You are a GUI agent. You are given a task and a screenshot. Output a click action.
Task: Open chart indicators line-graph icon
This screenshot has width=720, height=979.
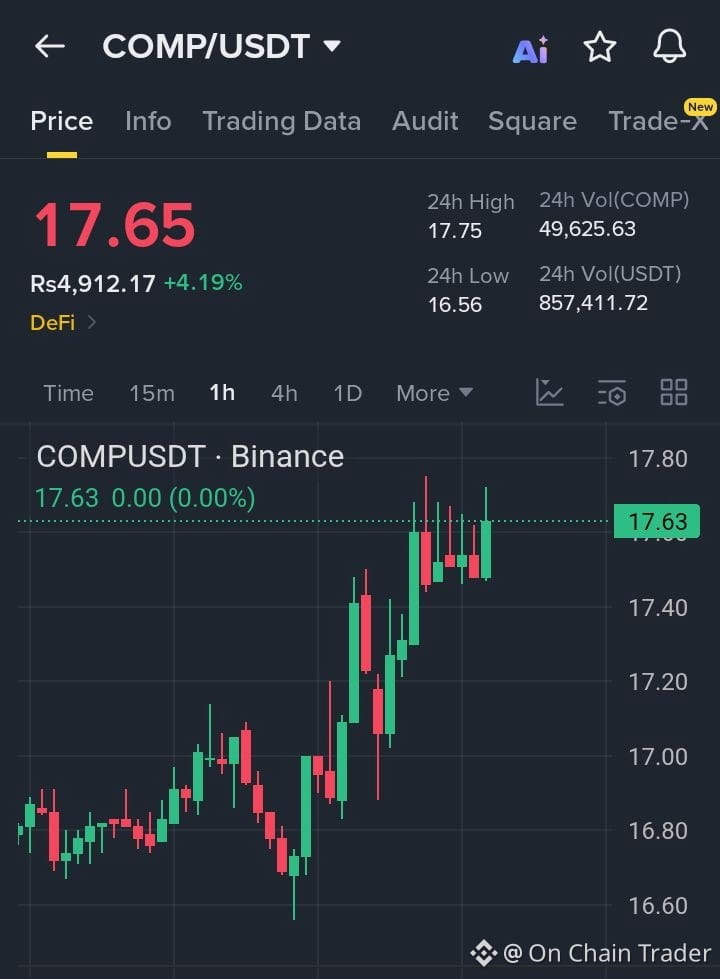pos(550,393)
